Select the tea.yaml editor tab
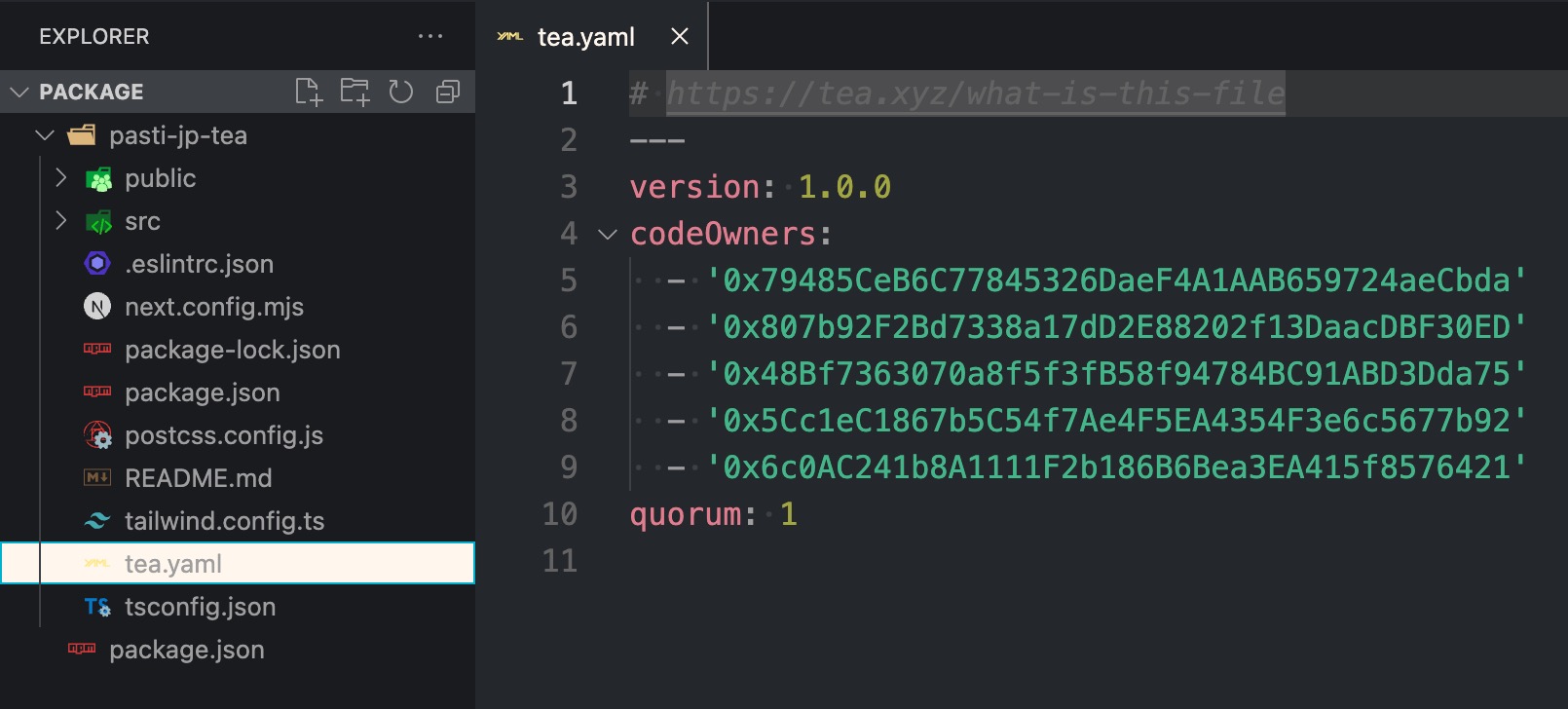 pos(592,37)
